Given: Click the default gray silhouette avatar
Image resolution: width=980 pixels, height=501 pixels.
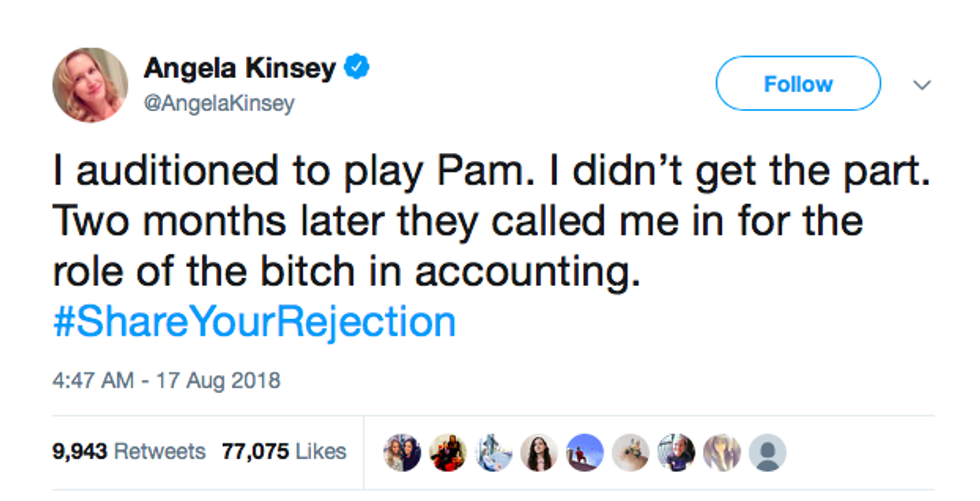Looking at the screenshot, I should 767,452.
